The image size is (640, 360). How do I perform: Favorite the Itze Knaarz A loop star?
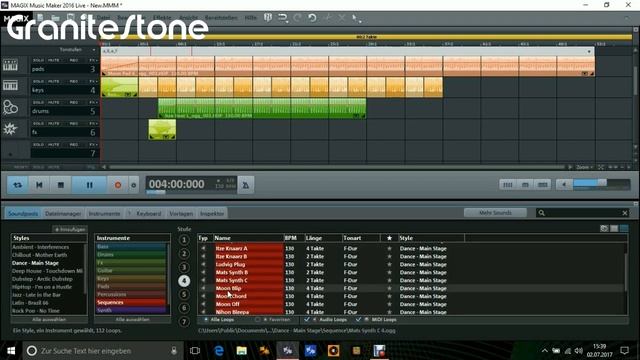[x=389, y=248]
